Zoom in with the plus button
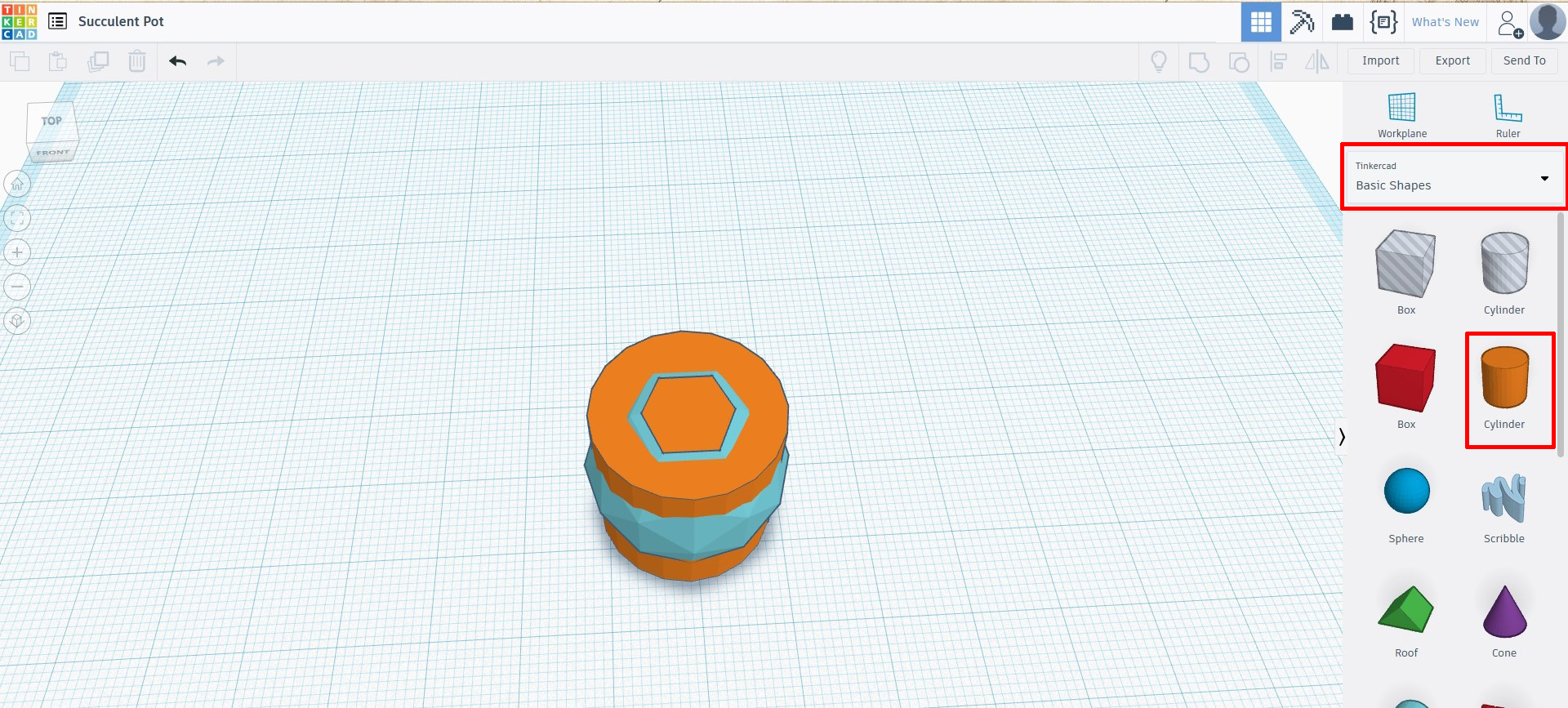The width and height of the screenshot is (1568, 708). click(x=17, y=252)
